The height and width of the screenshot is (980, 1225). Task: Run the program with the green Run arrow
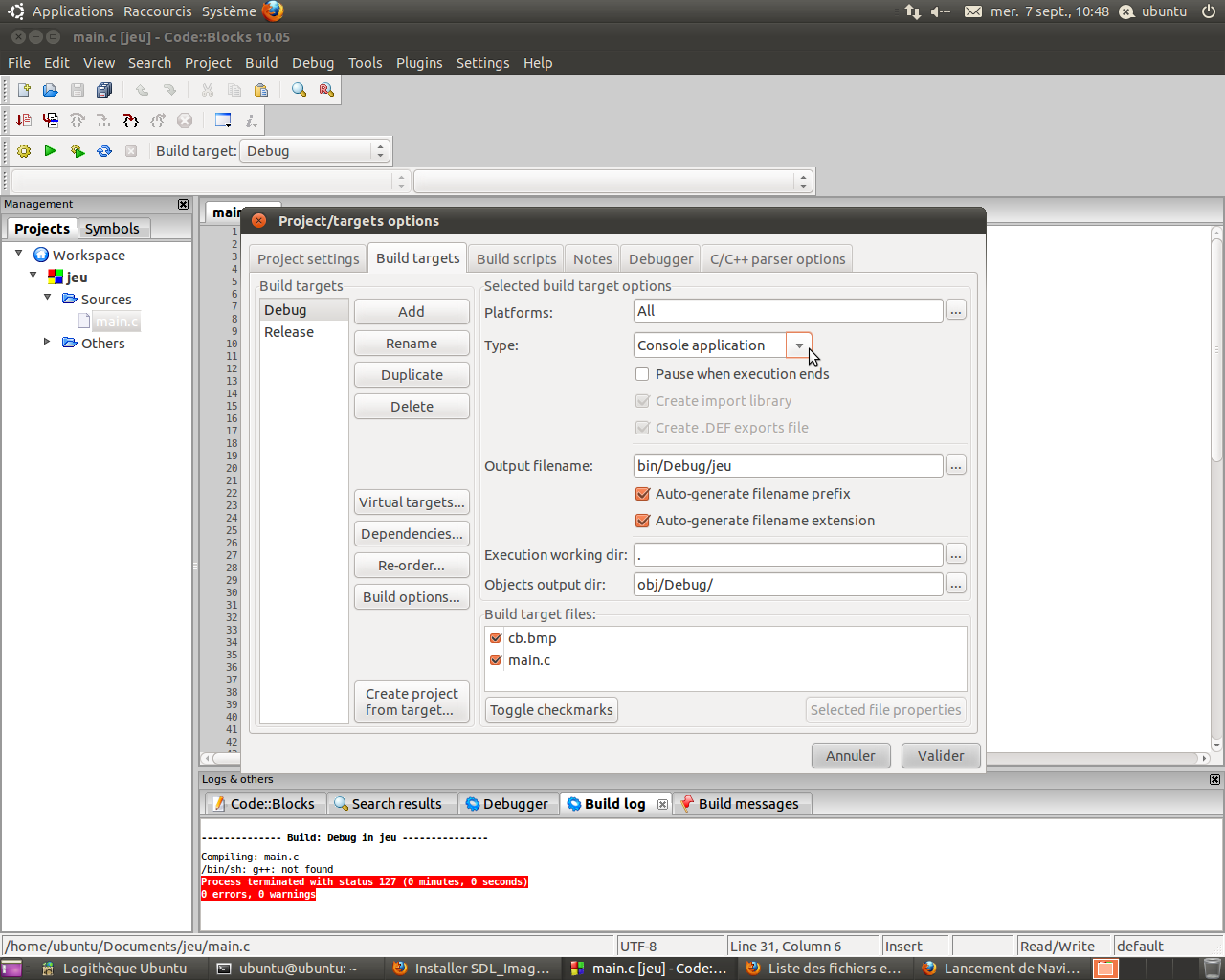point(51,150)
